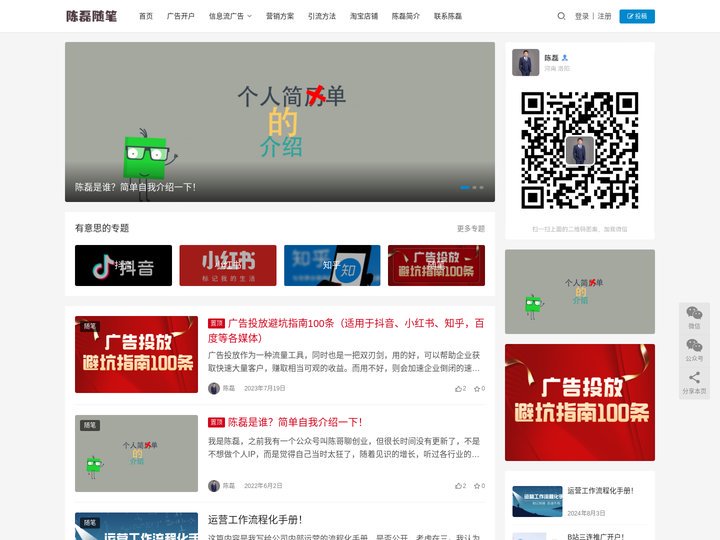Click the floating 分享本页 share icon
Viewport: 720px width, 540px height.
tap(694, 382)
